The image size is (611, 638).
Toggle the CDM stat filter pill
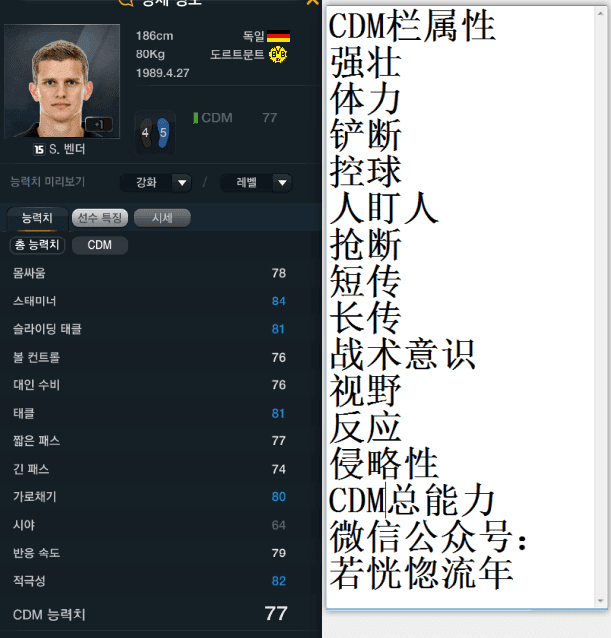pos(100,245)
